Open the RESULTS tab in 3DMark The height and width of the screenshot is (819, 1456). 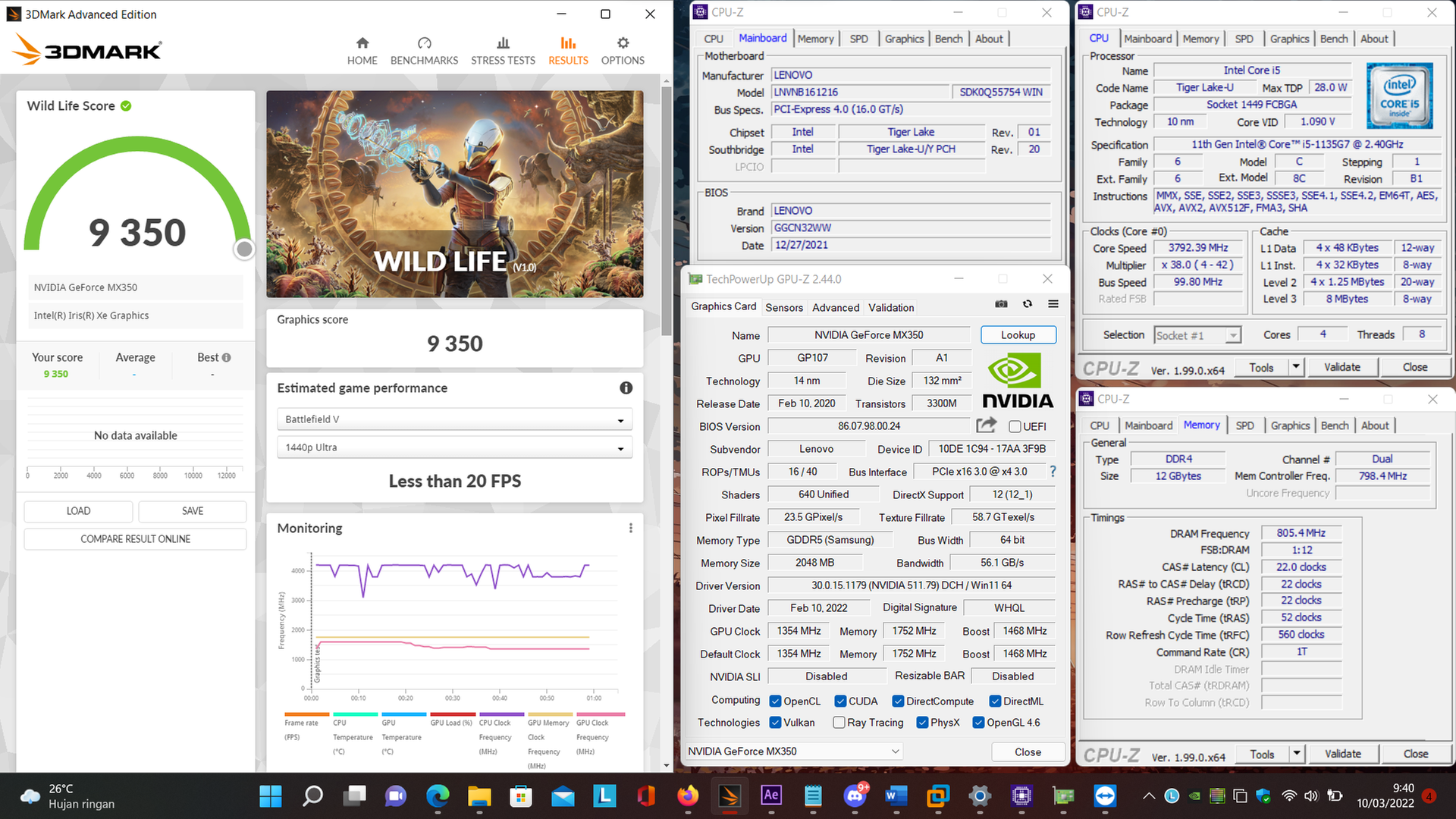point(568,51)
